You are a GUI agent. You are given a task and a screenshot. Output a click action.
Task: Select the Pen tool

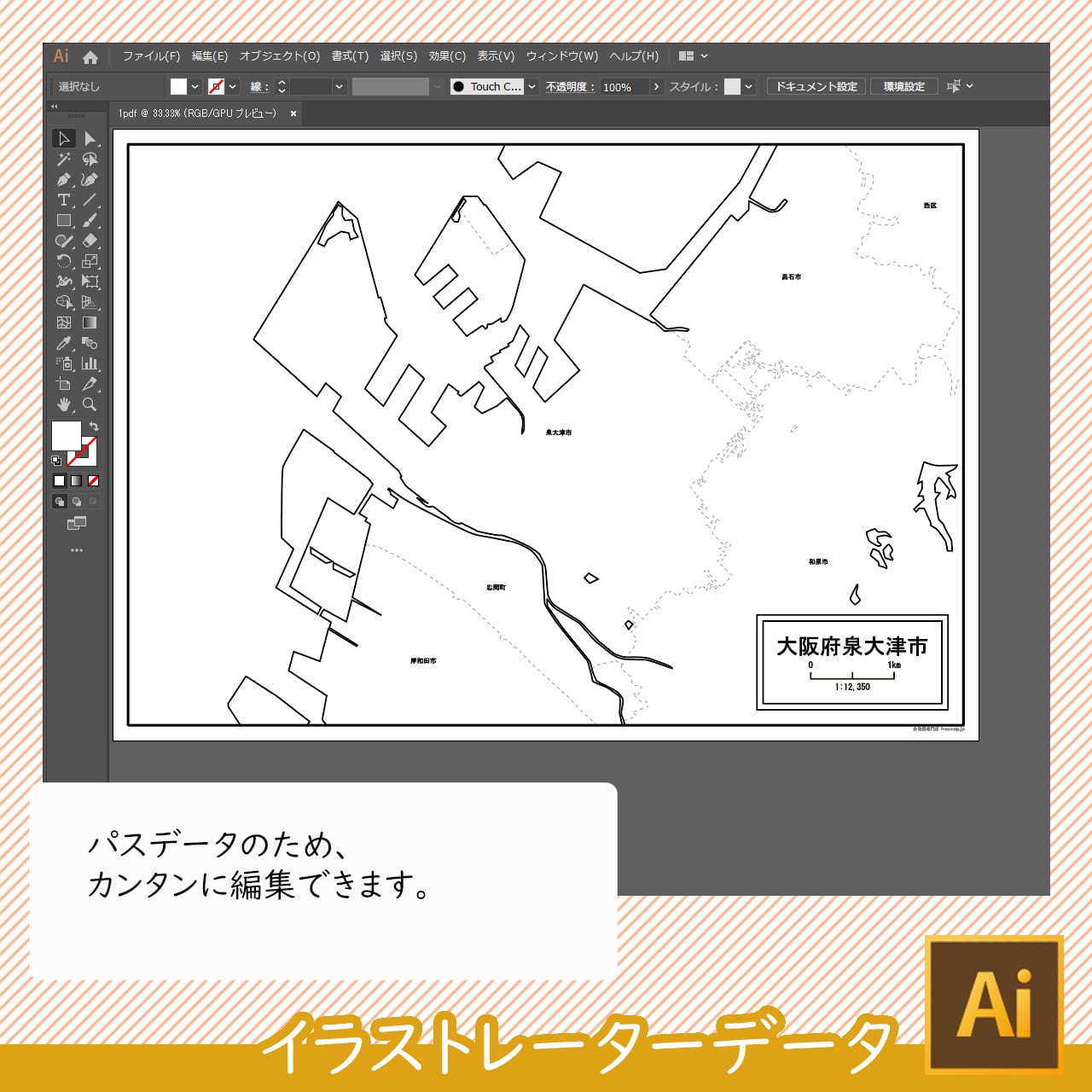point(64,179)
